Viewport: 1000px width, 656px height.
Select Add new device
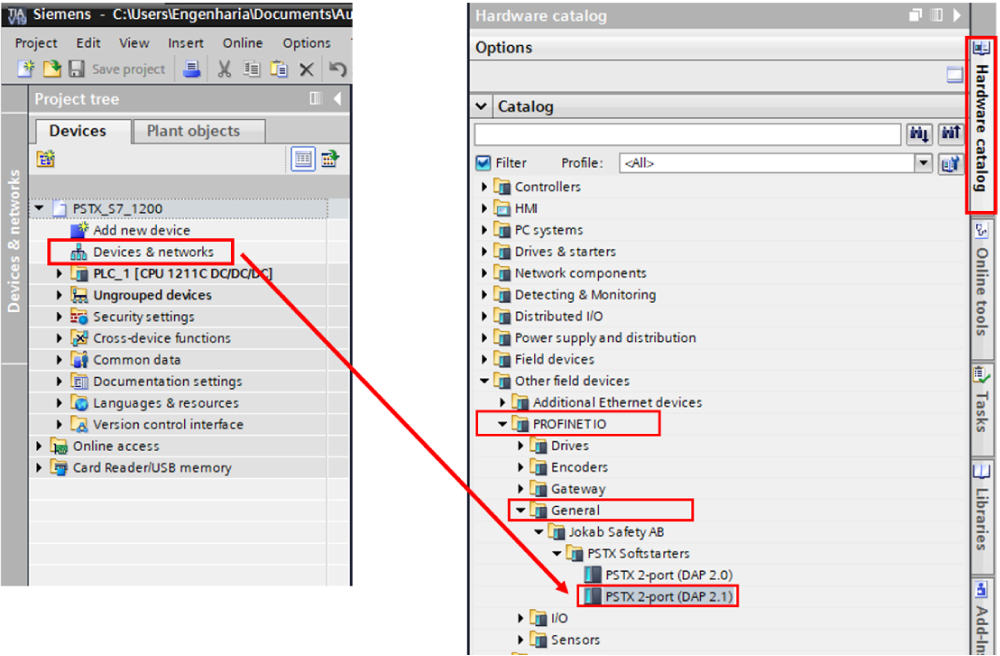point(141,230)
